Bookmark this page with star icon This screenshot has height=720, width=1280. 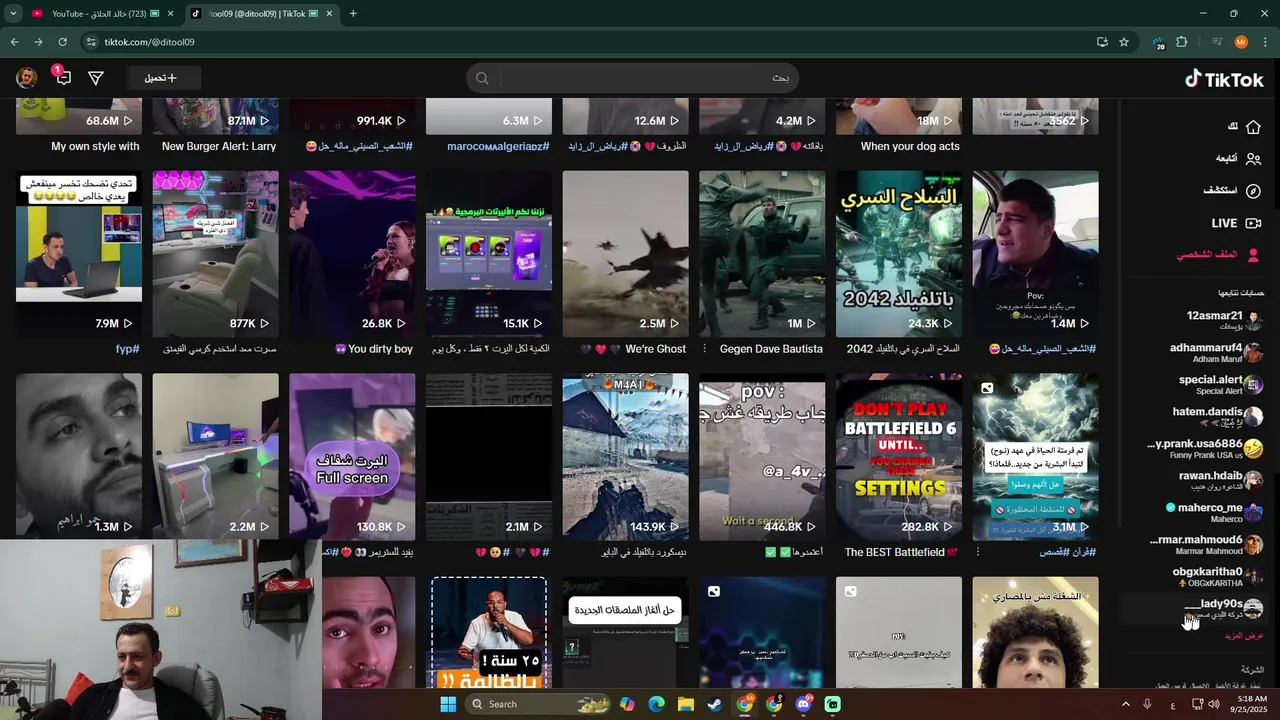[x=1124, y=42]
